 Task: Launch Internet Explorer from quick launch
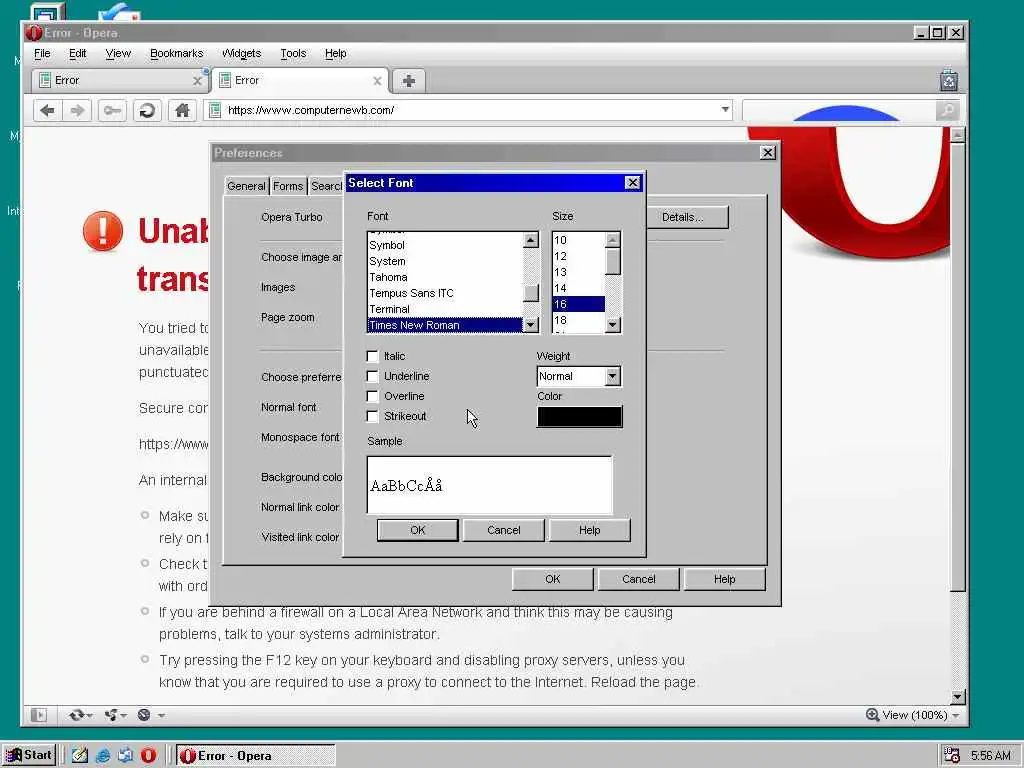[103, 756]
